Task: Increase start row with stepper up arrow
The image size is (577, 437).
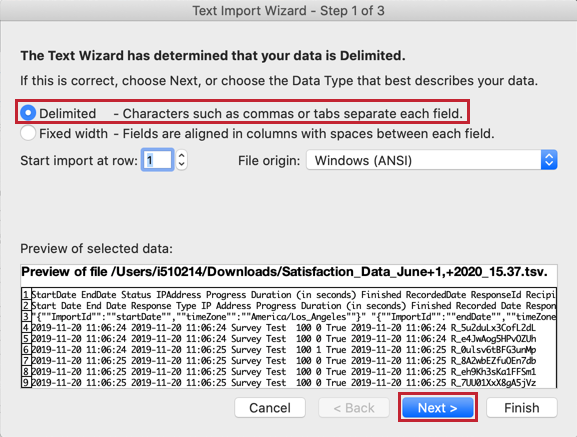Action: tap(181, 155)
